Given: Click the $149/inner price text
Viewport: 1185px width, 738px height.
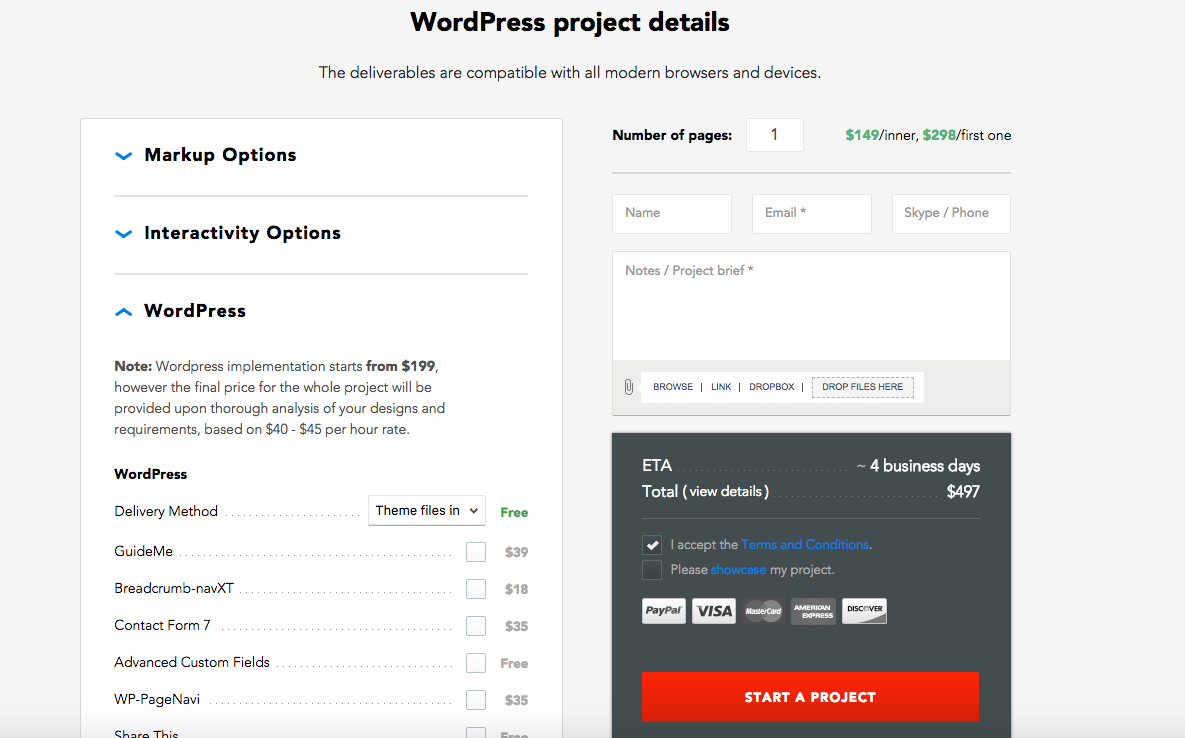Looking at the screenshot, I should (x=880, y=135).
